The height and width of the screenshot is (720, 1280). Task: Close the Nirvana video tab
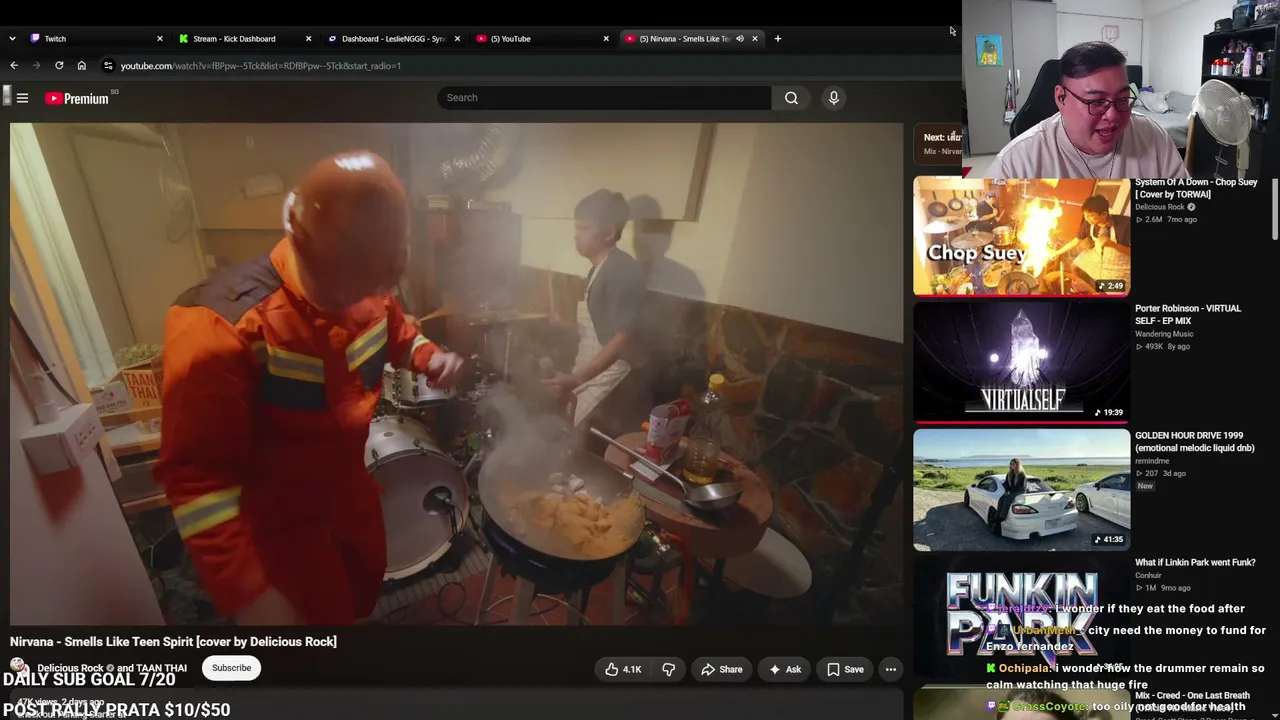(x=755, y=39)
